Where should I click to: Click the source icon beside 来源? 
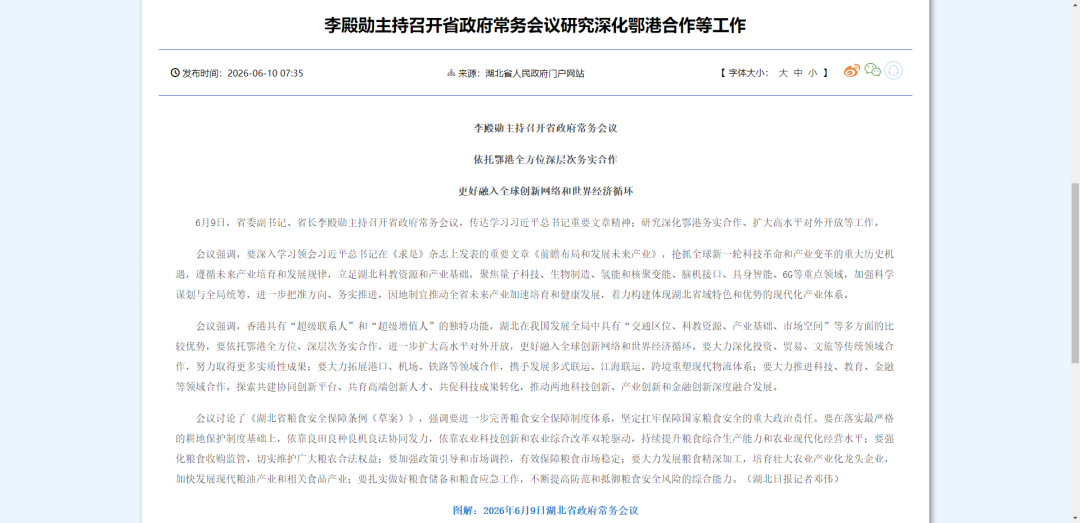452,73
